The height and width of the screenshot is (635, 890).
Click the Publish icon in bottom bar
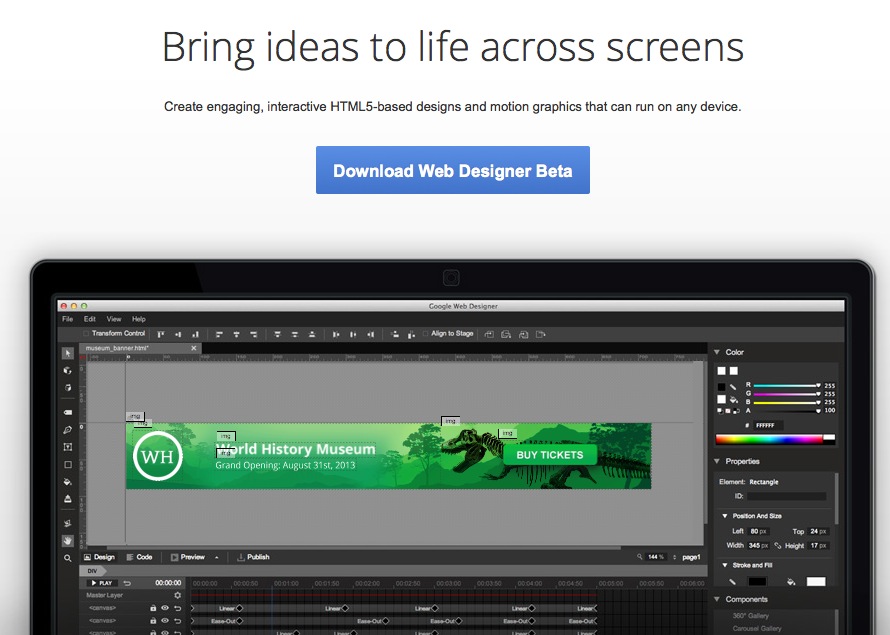(x=241, y=557)
